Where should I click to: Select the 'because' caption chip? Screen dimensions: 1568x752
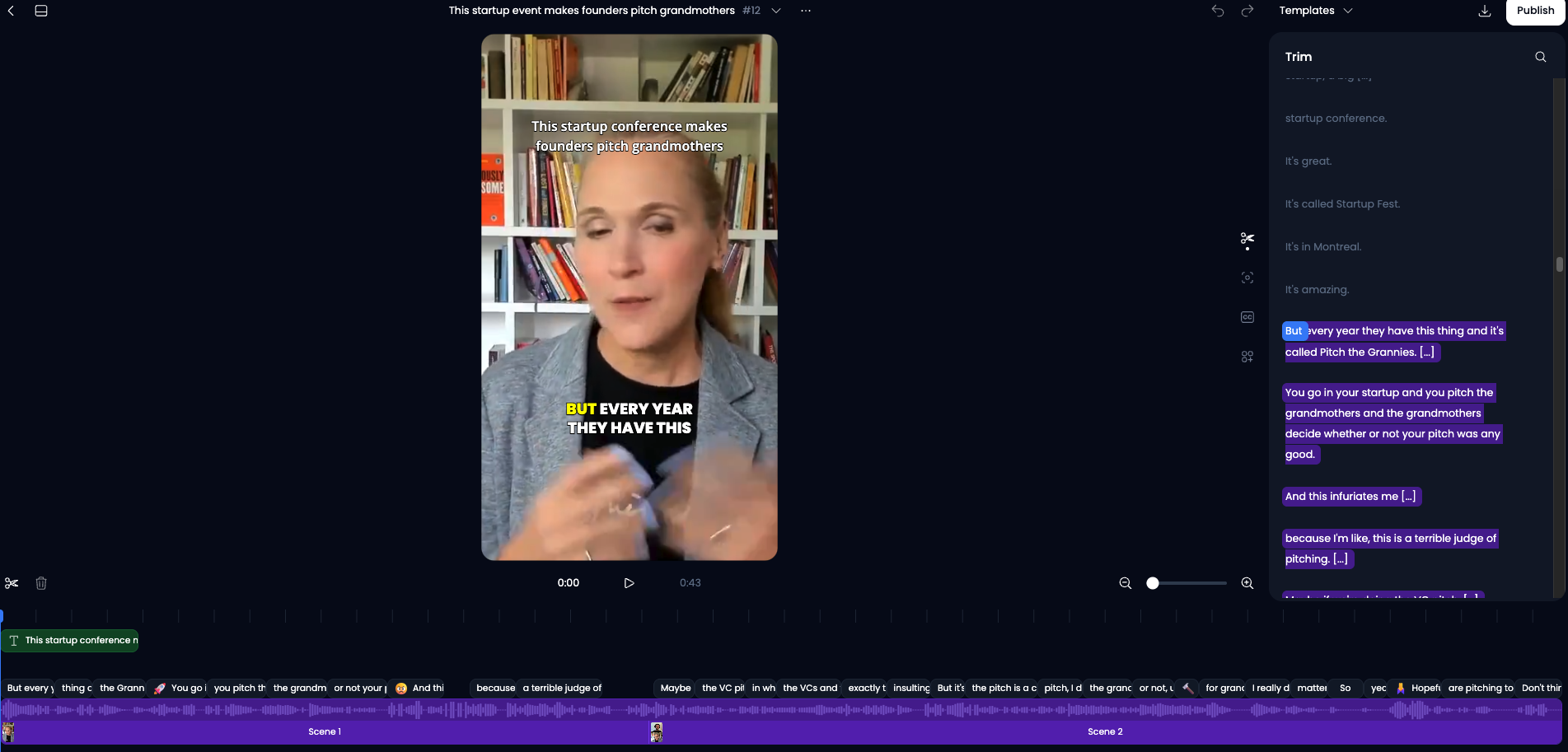click(495, 688)
